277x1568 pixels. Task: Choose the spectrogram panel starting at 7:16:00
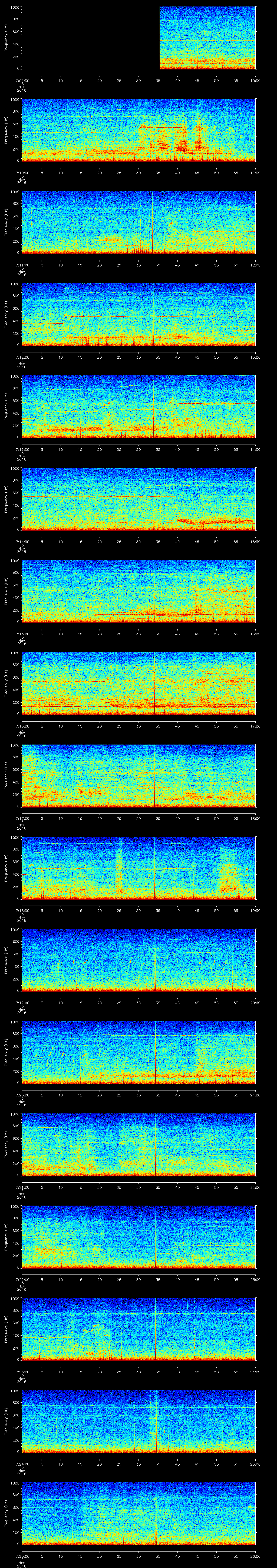[x=139, y=683]
